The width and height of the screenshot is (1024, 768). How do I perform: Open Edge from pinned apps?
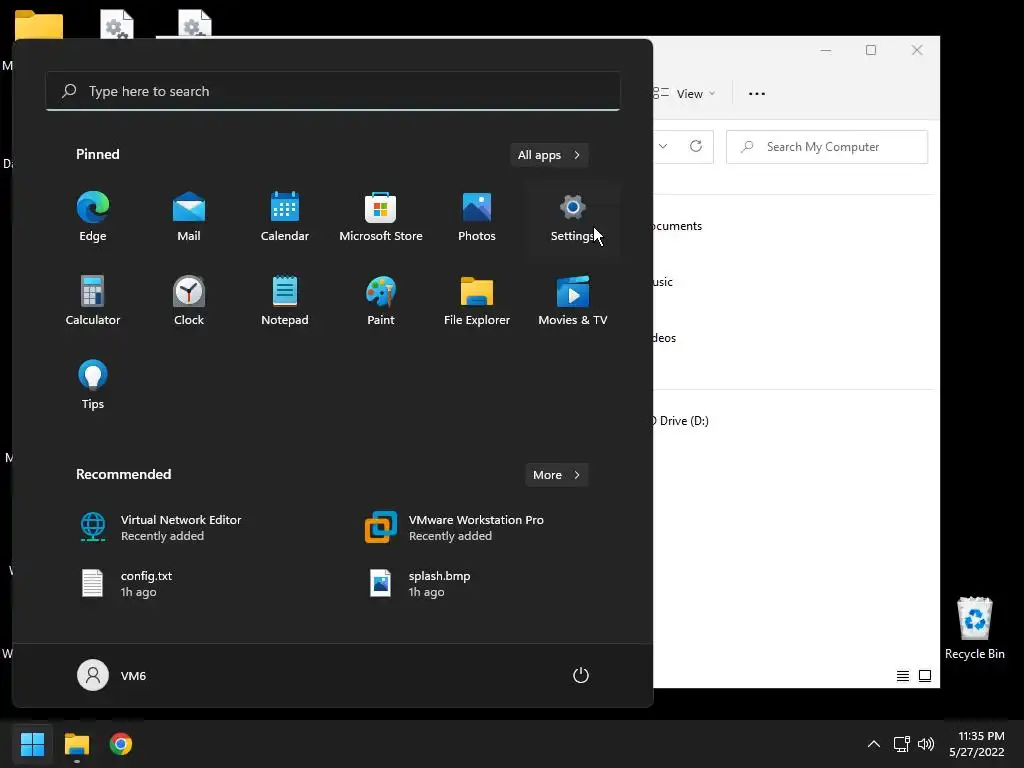[x=93, y=217]
